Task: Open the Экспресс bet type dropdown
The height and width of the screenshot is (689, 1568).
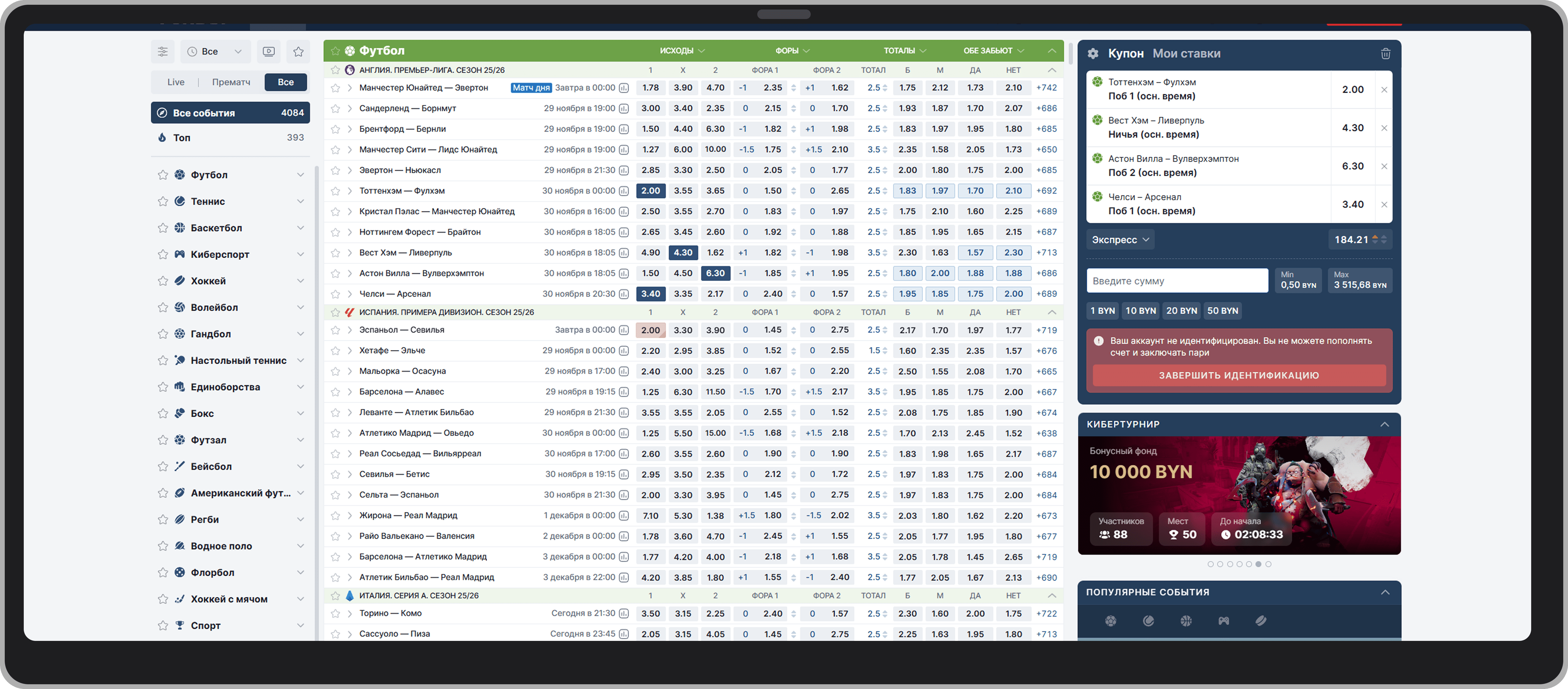Action: (x=1120, y=240)
